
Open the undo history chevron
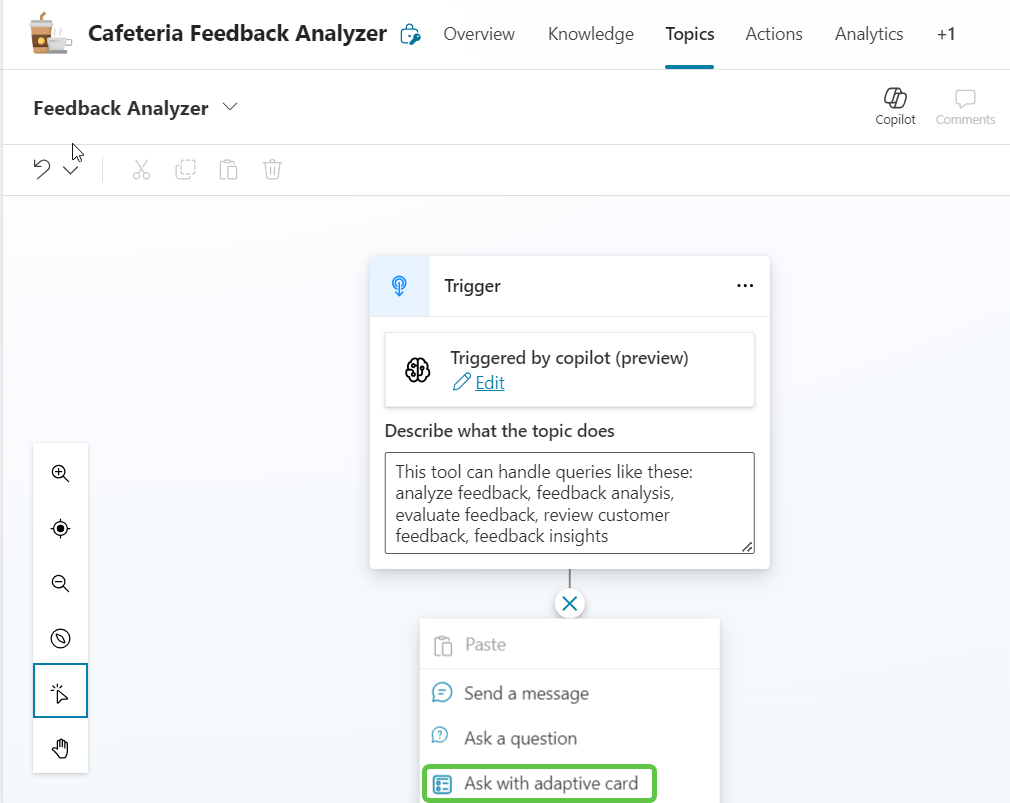[70, 170]
